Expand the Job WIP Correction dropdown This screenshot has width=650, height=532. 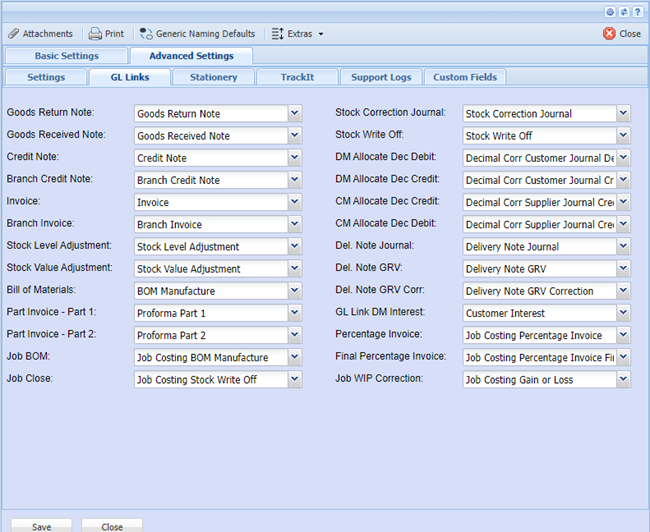coord(624,379)
